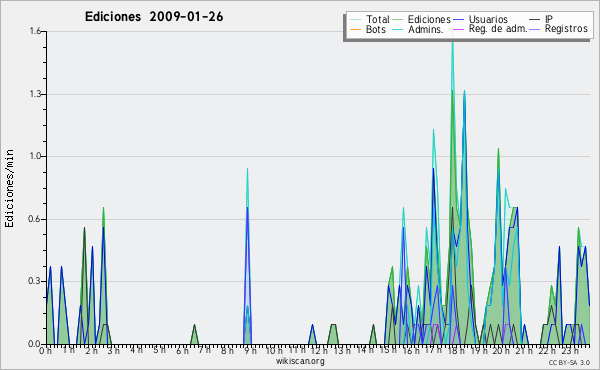The image size is (600, 370).
Task: Click the '18 h' x-axis label
Action: pos(457,351)
